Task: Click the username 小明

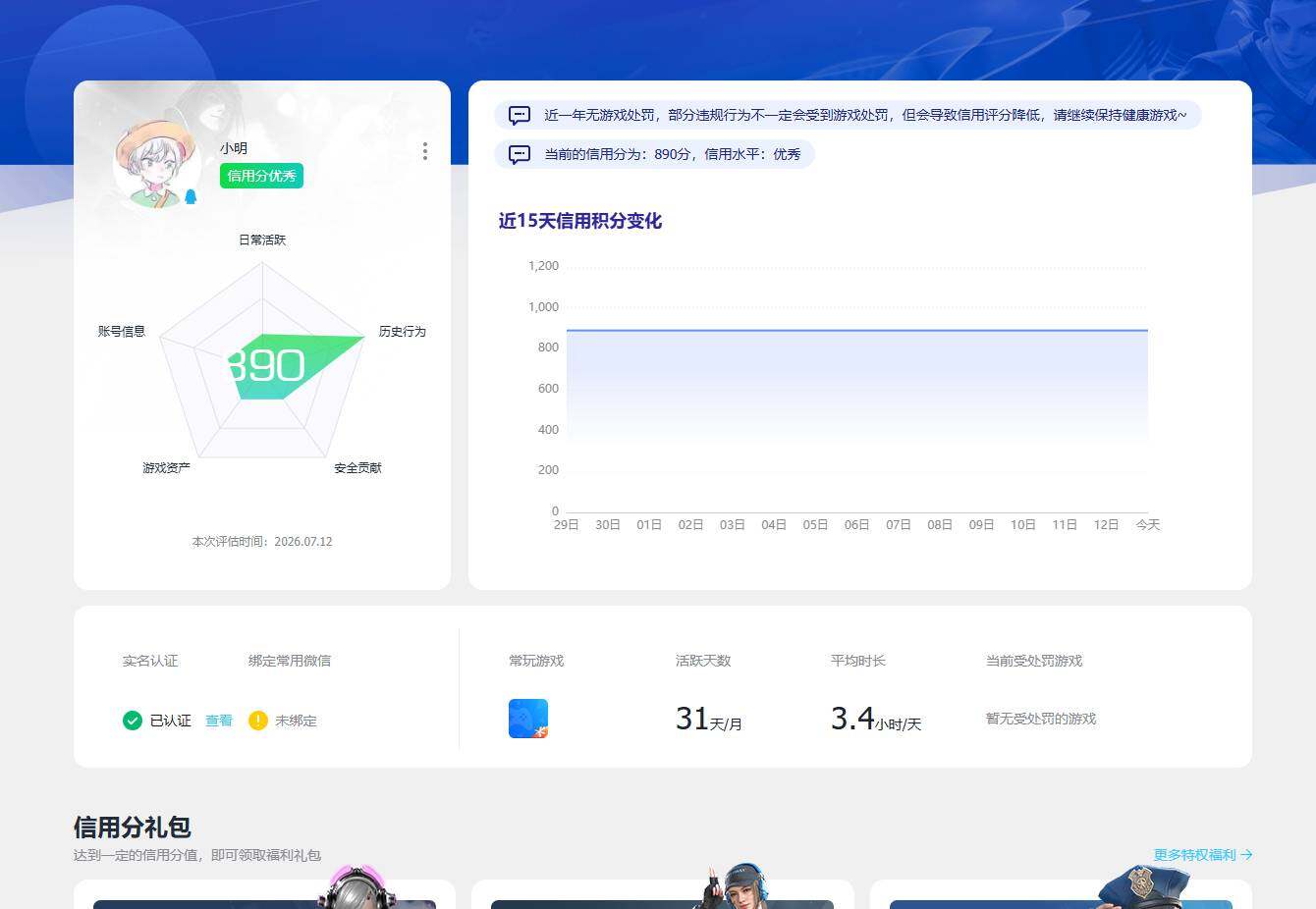Action: click(x=234, y=148)
